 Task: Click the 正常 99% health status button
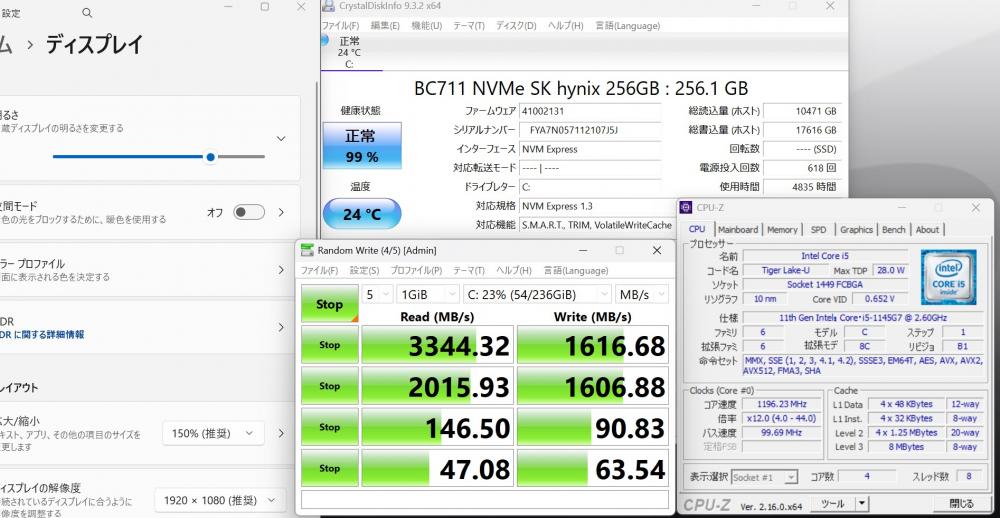tap(362, 146)
